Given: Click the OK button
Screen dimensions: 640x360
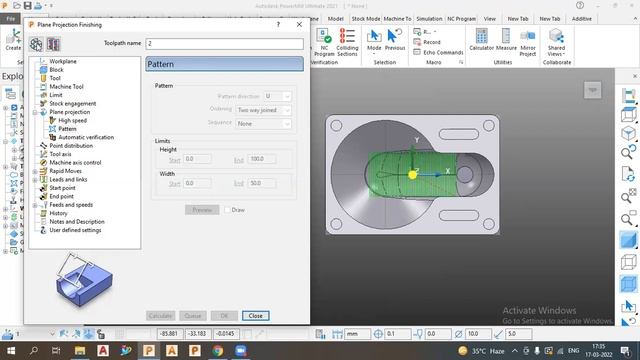Looking at the screenshot, I should (x=224, y=316).
